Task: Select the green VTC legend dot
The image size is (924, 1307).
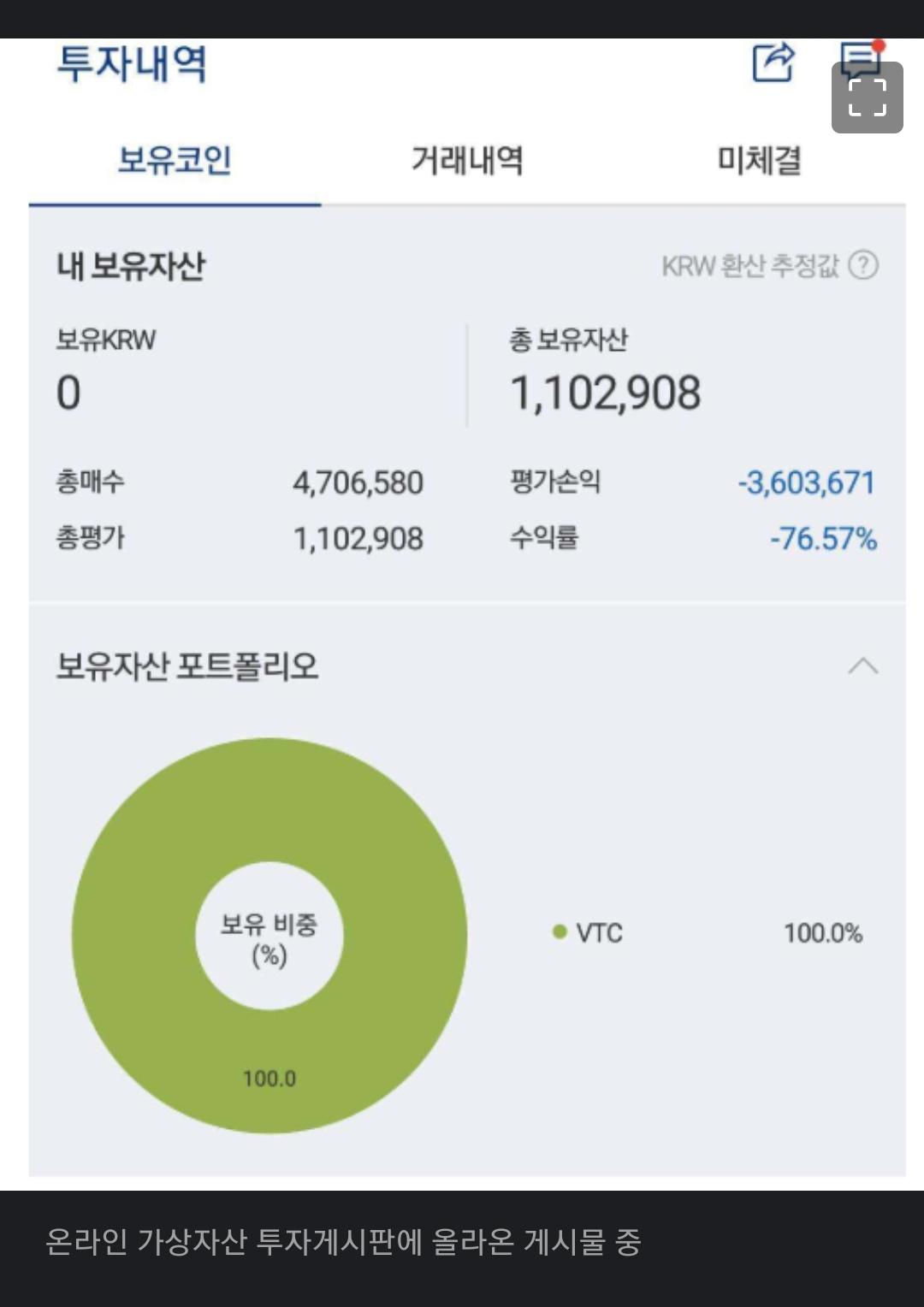Action: [x=560, y=931]
